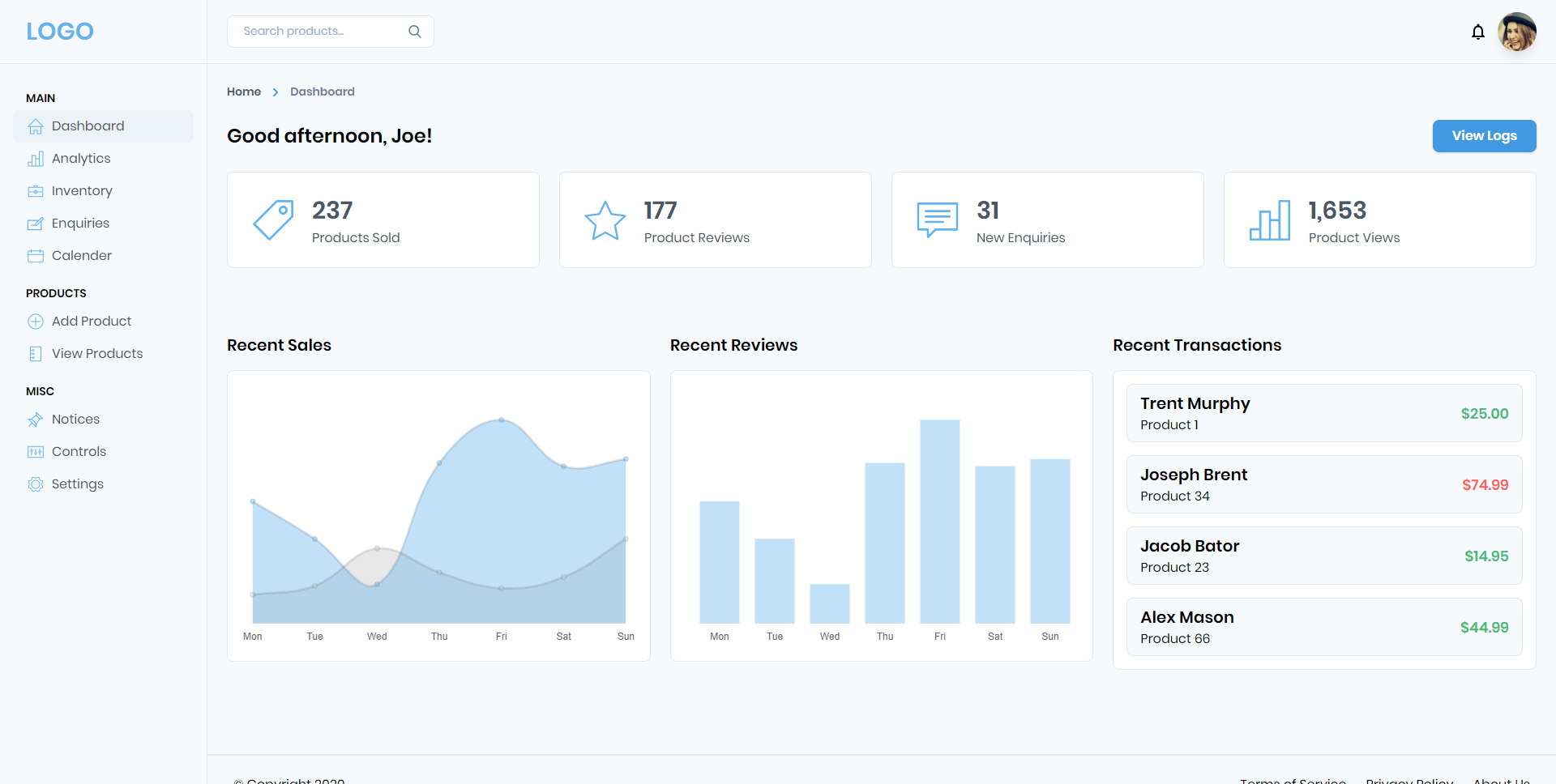Click the Friday bar in Recent Reviews
The image size is (1556, 784).
[939, 521]
